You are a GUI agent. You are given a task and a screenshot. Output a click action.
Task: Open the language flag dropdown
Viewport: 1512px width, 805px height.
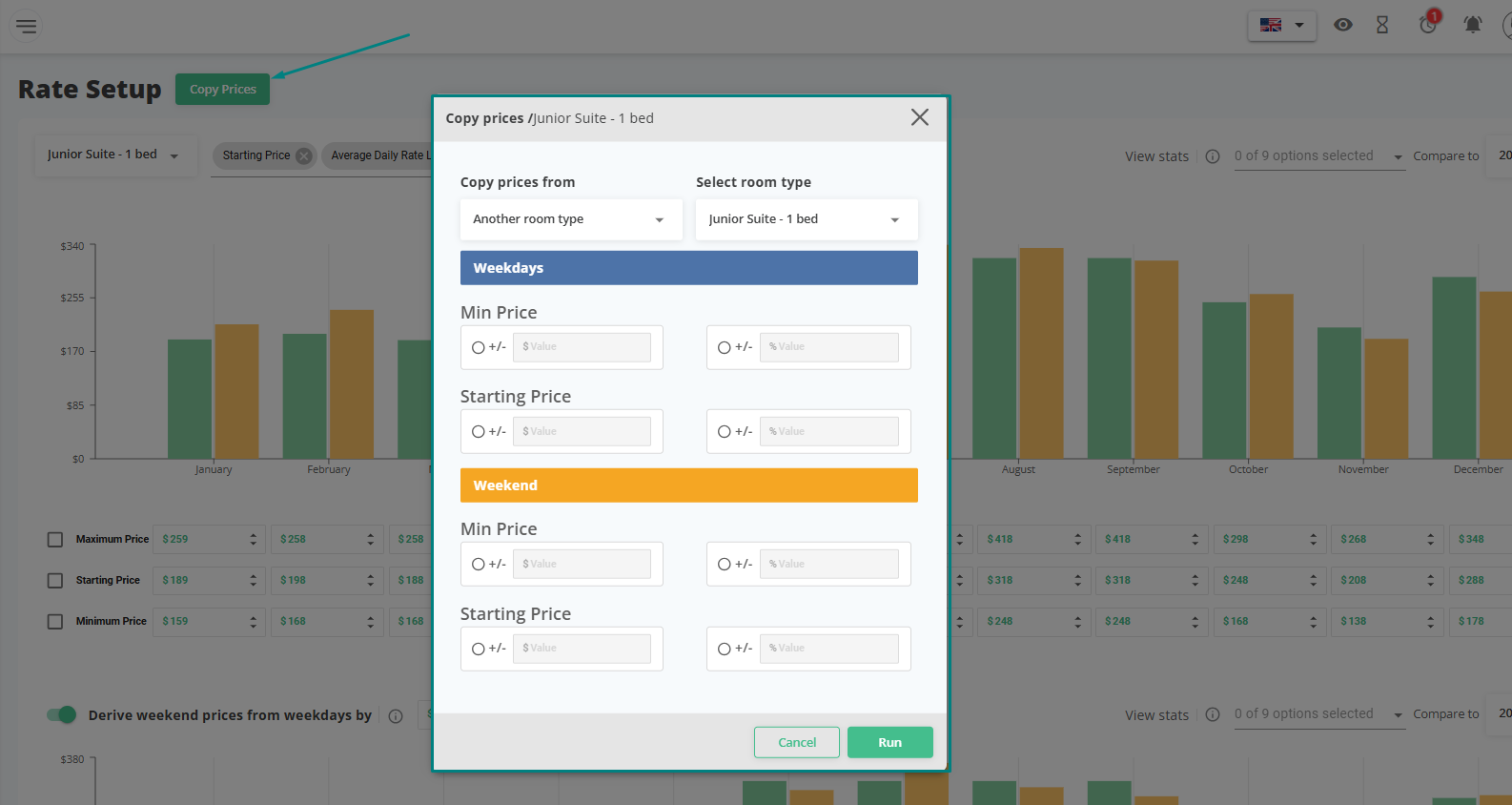(x=1281, y=26)
